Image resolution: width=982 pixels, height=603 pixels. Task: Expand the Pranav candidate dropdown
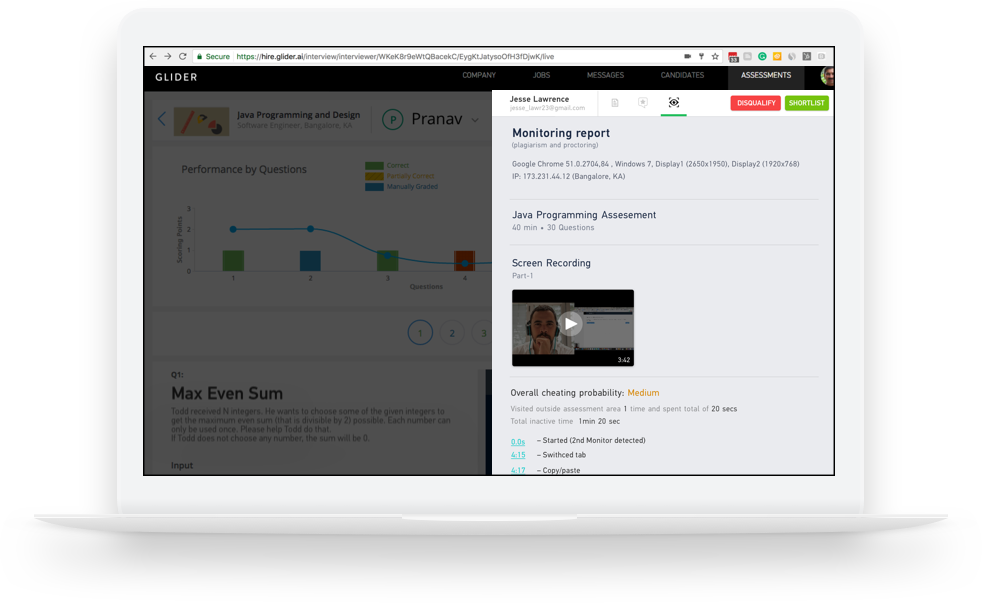tap(475, 120)
